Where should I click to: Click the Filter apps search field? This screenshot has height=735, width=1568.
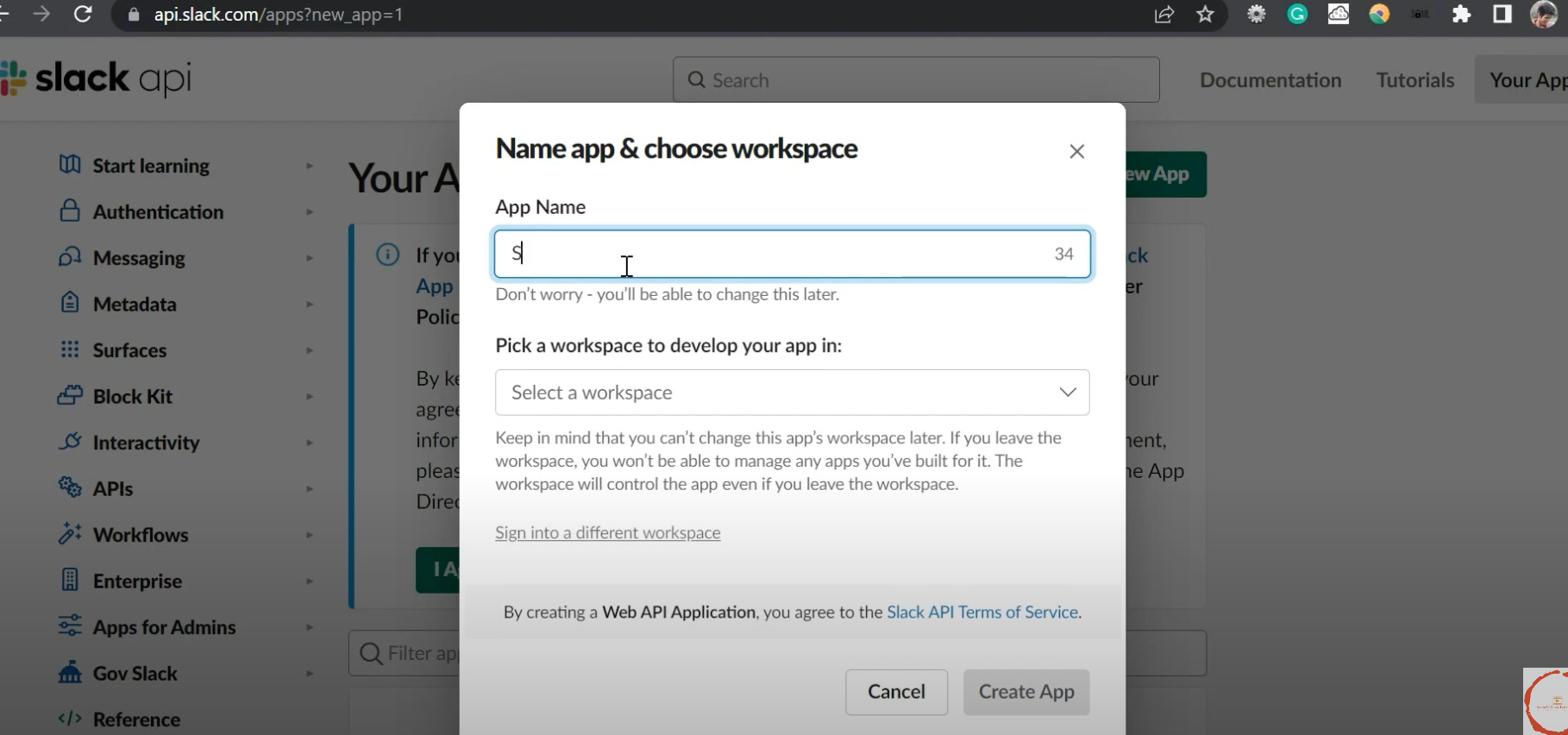pyautogui.click(x=405, y=653)
